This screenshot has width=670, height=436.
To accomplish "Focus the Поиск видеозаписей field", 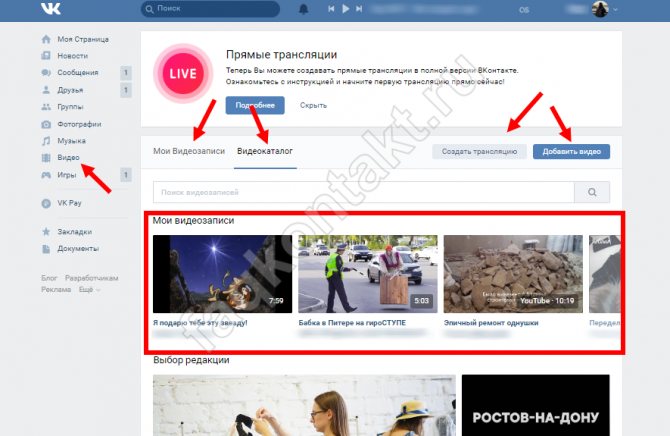I will [x=364, y=192].
